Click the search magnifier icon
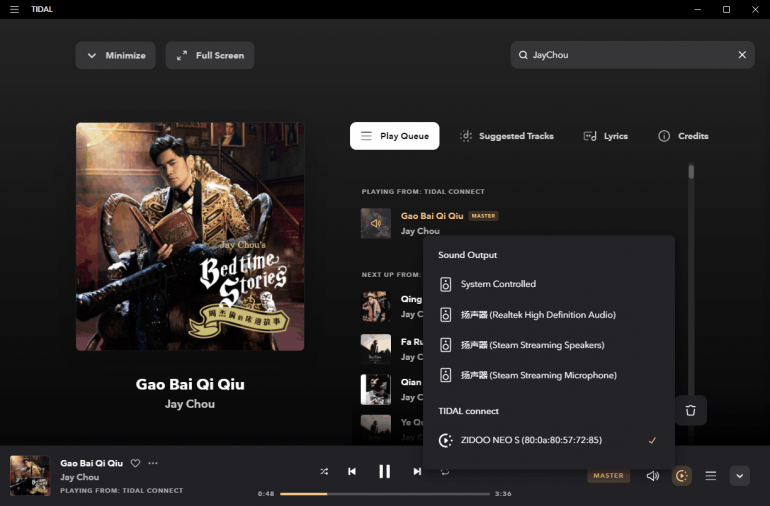770x506 pixels. [x=523, y=55]
